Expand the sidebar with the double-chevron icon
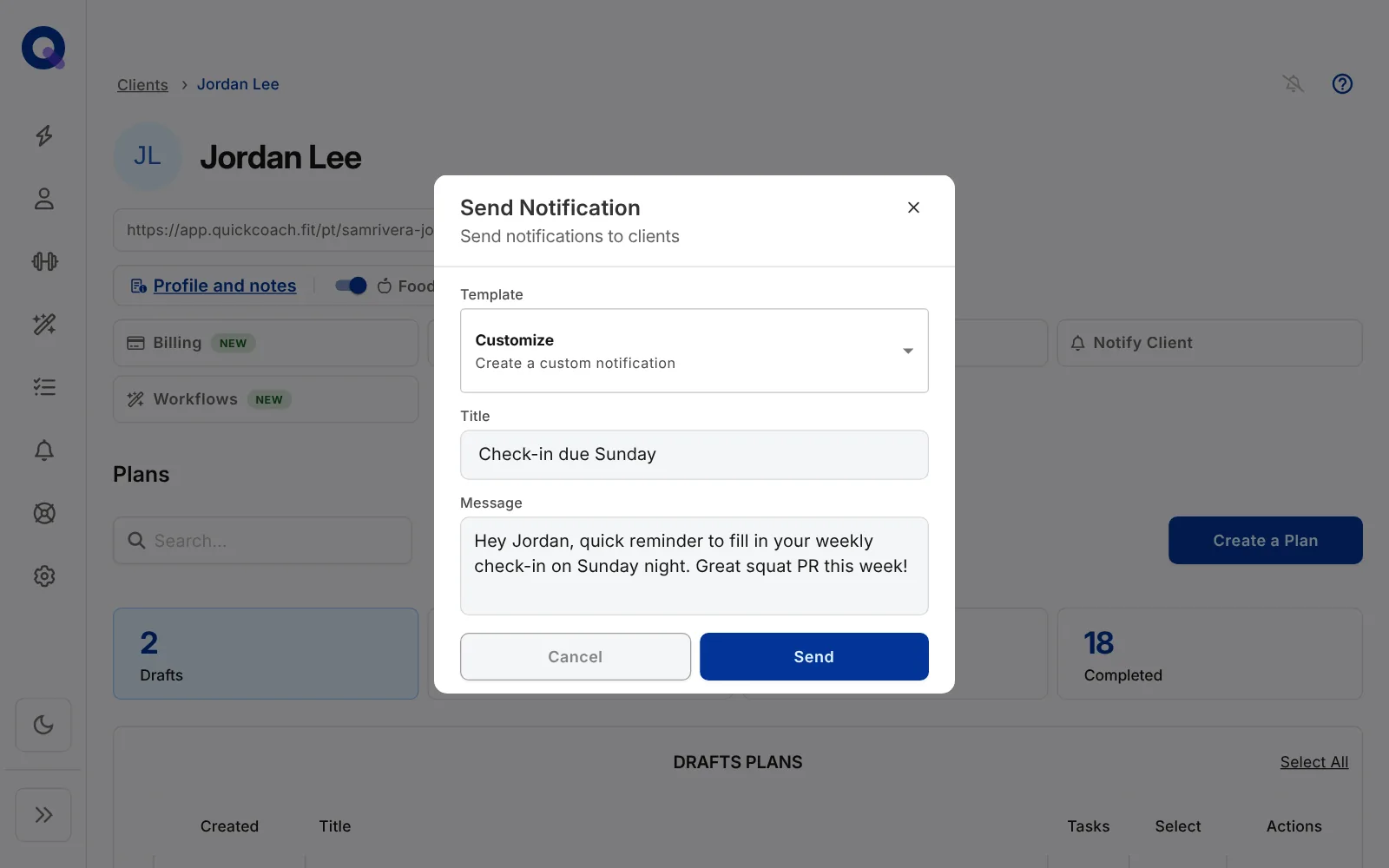1389x868 pixels. (x=43, y=814)
